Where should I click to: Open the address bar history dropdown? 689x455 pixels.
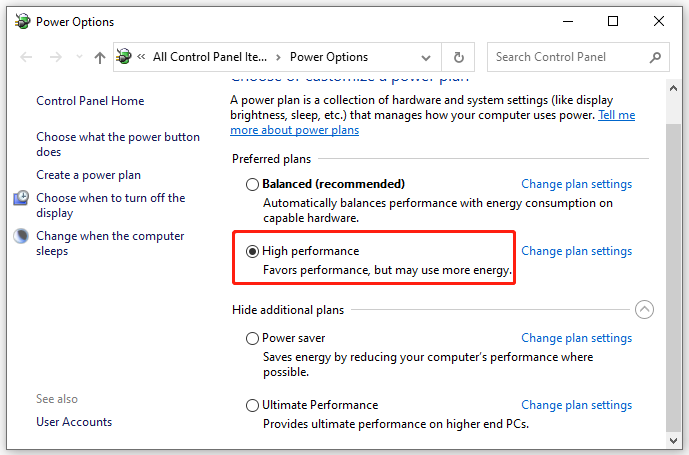point(425,58)
